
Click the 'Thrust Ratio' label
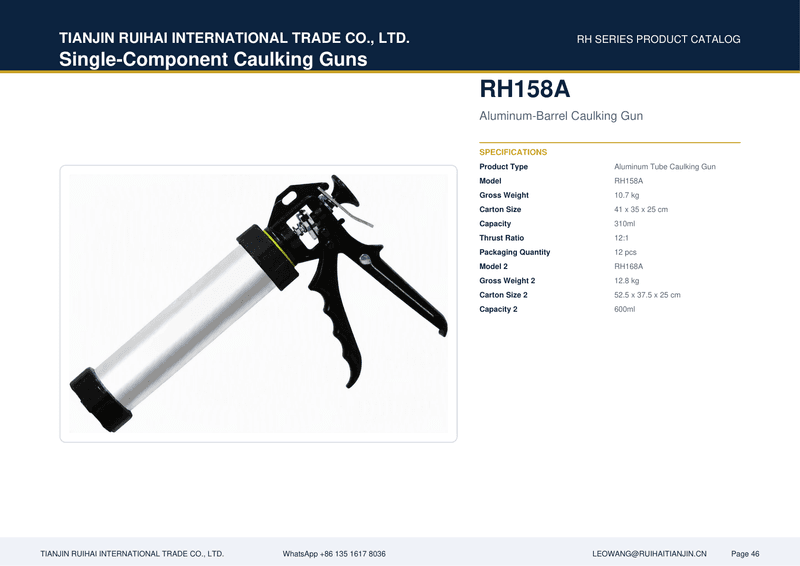coord(502,238)
